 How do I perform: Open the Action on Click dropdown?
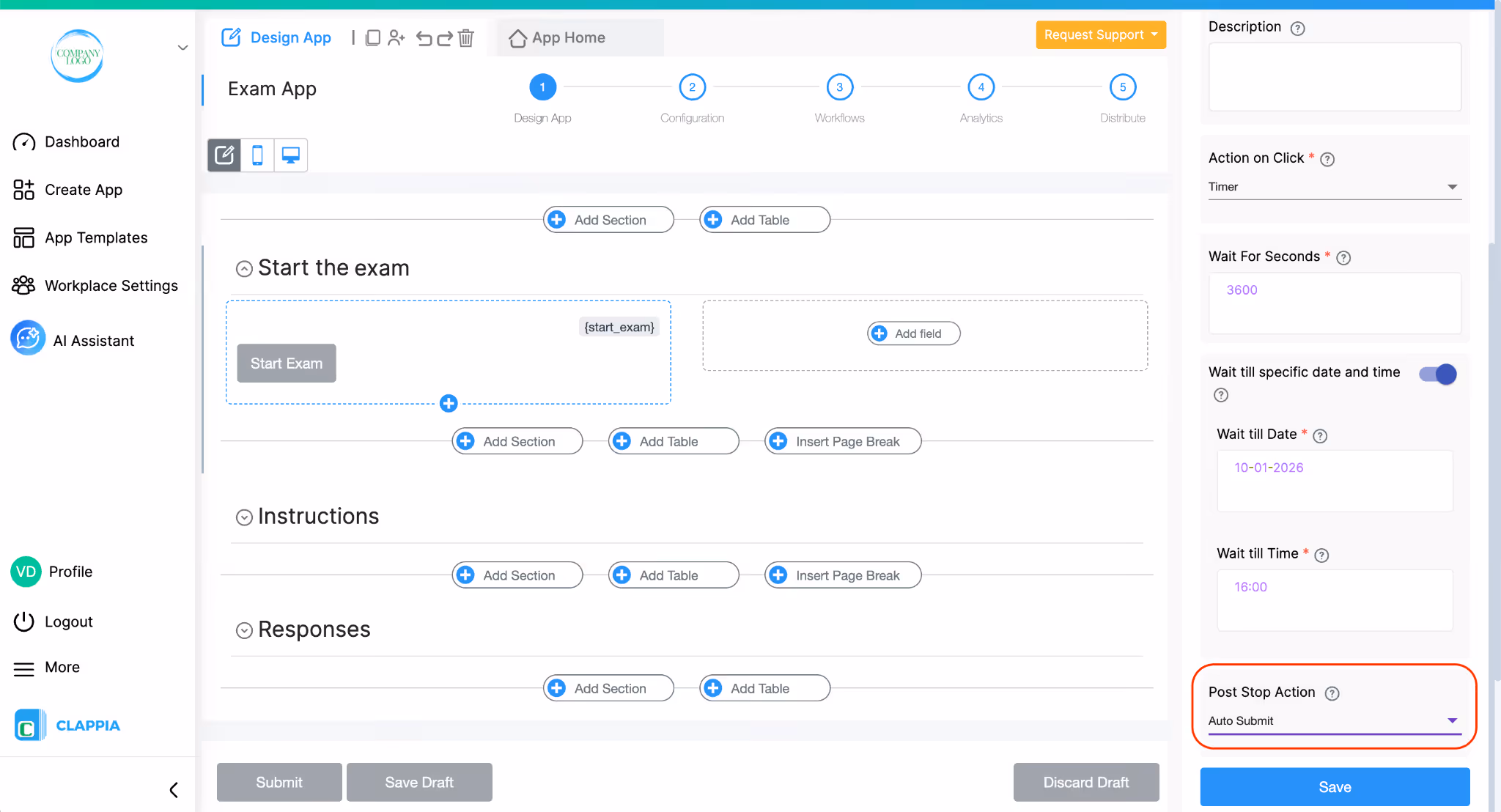coord(1334,187)
